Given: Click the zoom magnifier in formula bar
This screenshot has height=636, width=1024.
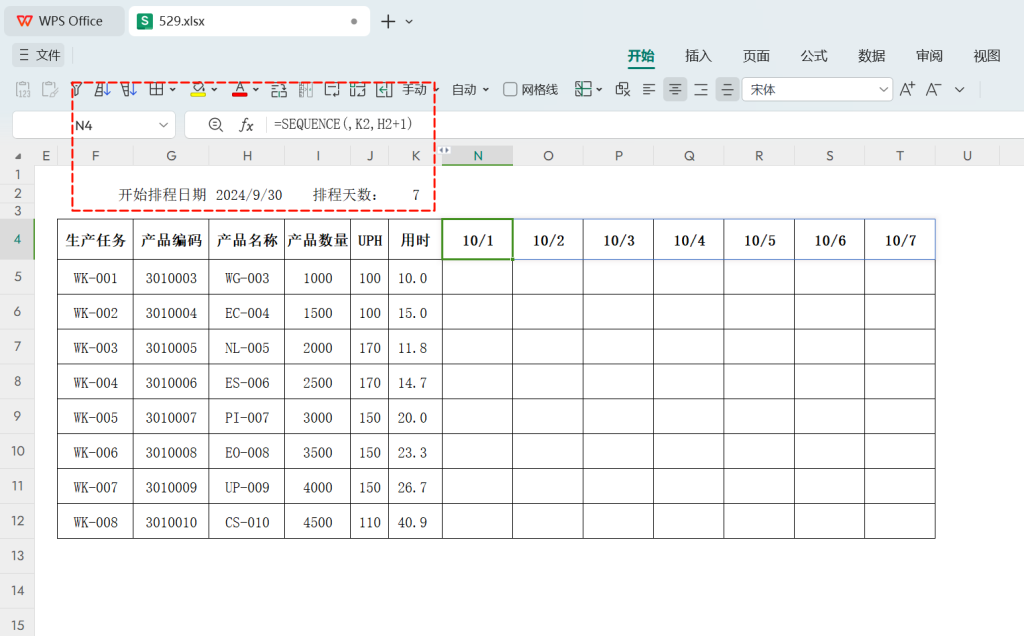Looking at the screenshot, I should 216,125.
